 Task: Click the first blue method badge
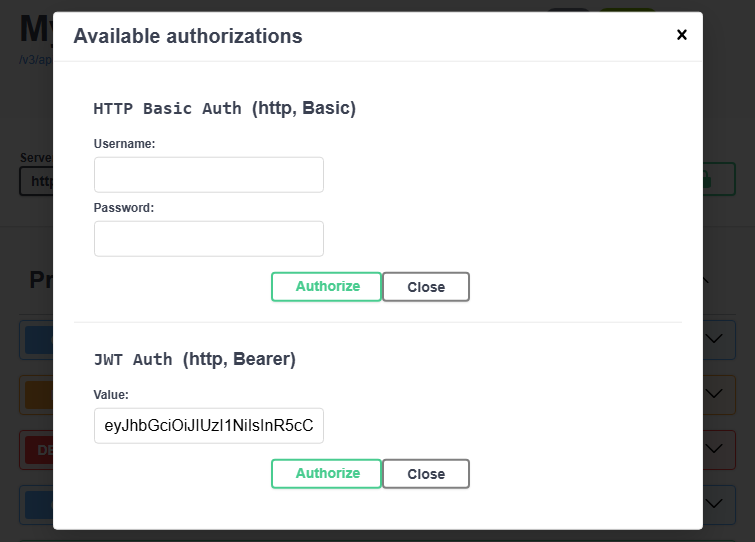(39, 340)
